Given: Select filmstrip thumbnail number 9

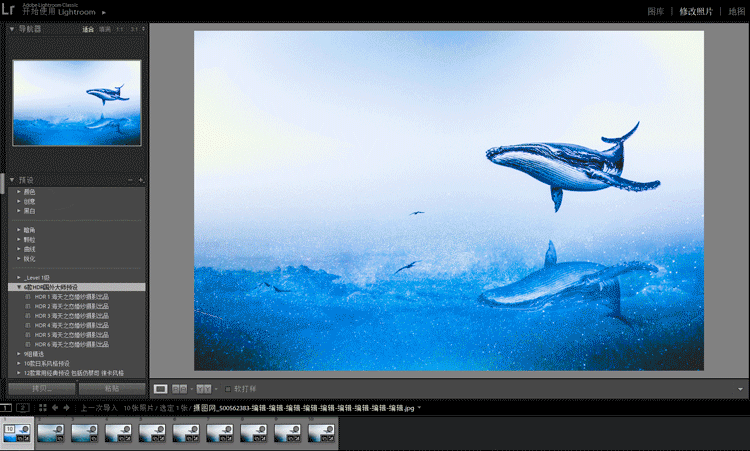Looking at the screenshot, I should tap(288, 433).
